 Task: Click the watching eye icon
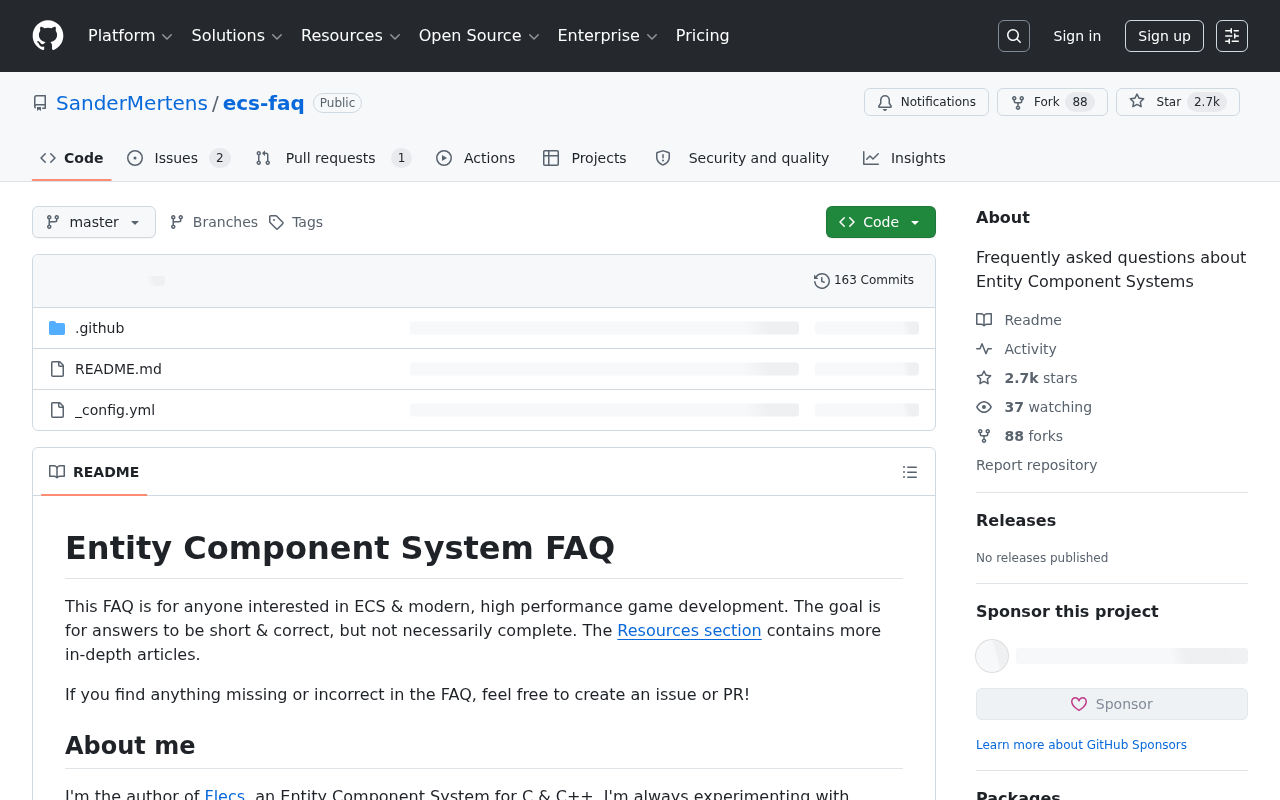tap(984, 407)
